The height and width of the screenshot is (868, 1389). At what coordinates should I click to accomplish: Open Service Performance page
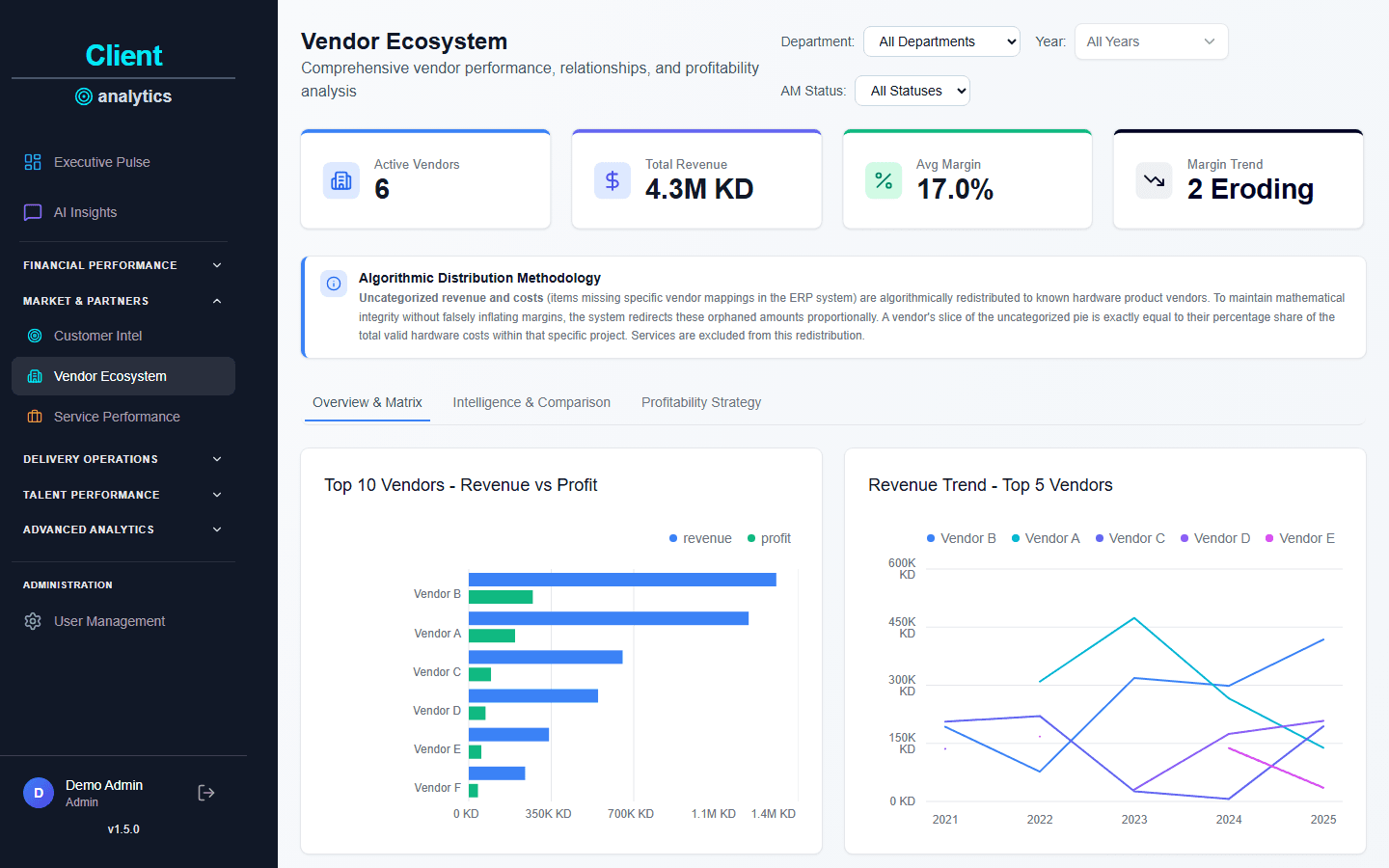tap(123, 417)
